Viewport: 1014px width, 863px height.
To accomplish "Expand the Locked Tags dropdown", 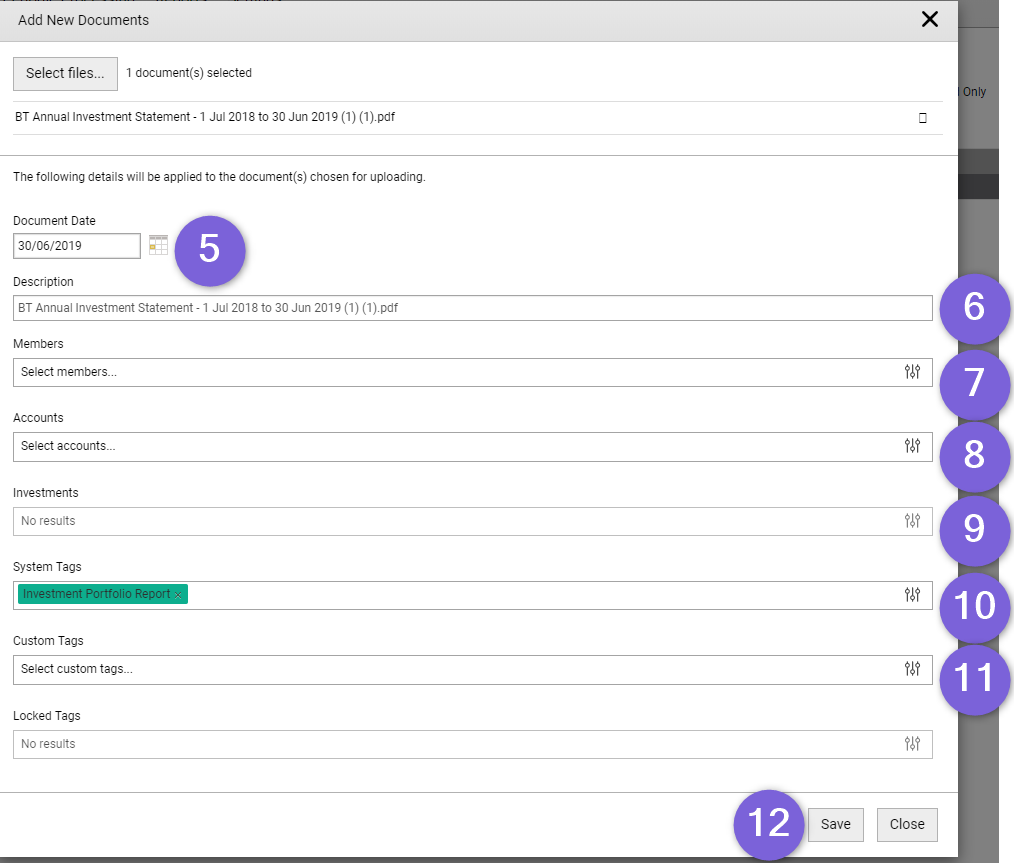I will pos(473,744).
